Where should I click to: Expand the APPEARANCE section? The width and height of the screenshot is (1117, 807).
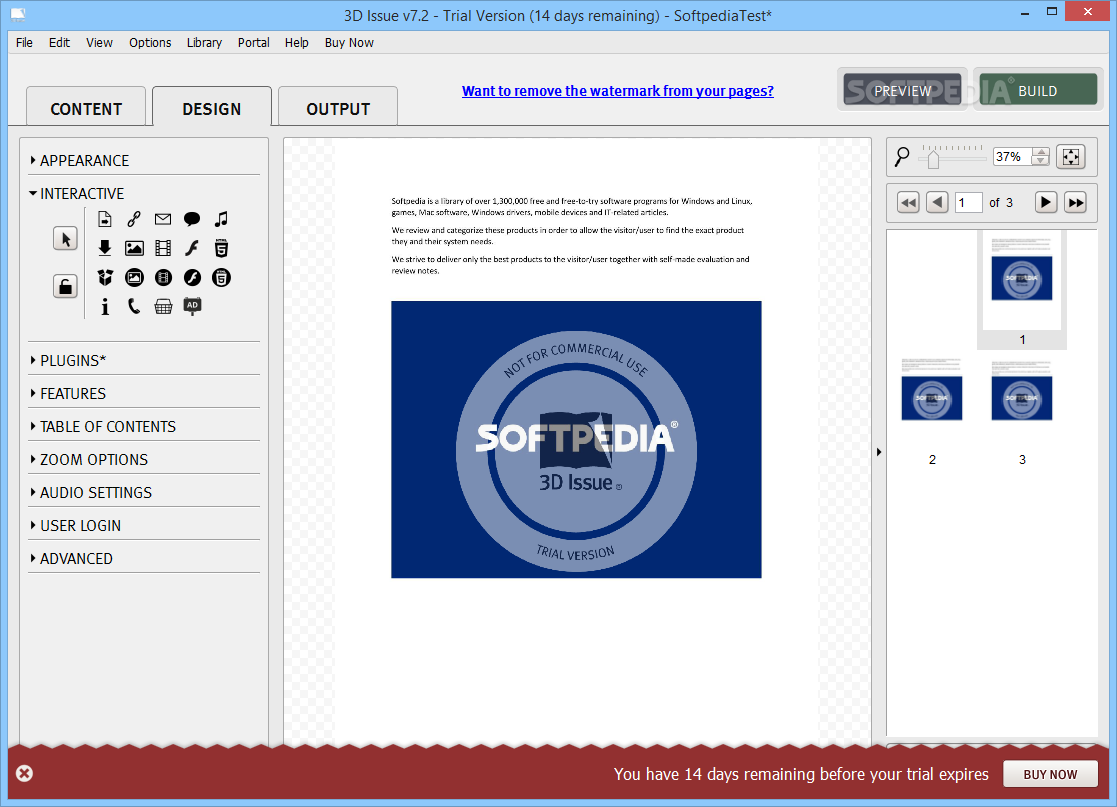click(84, 161)
